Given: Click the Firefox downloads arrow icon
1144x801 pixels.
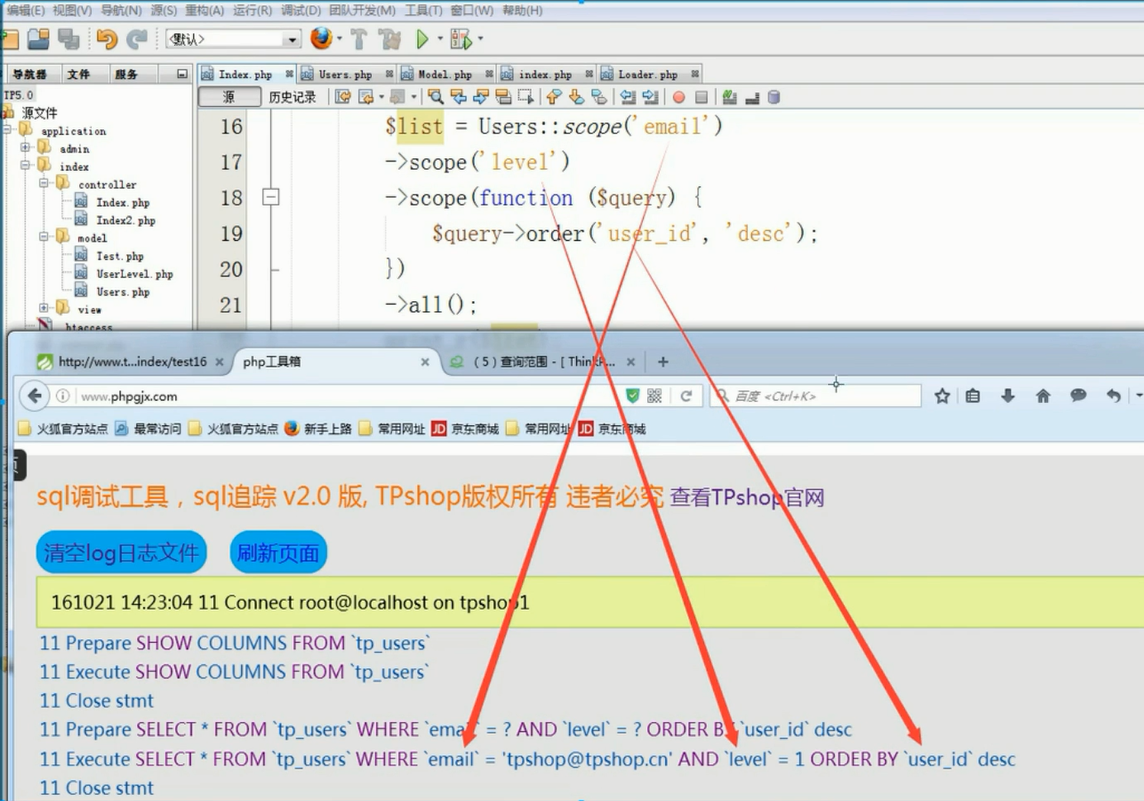Looking at the screenshot, I should click(1008, 396).
